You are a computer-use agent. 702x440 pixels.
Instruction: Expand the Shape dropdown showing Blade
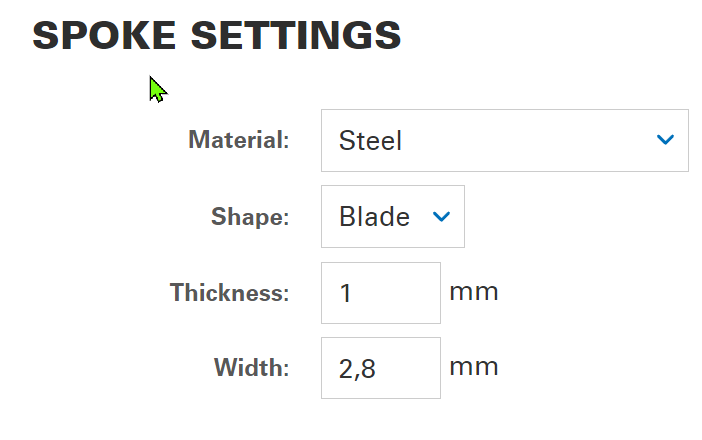(392, 216)
